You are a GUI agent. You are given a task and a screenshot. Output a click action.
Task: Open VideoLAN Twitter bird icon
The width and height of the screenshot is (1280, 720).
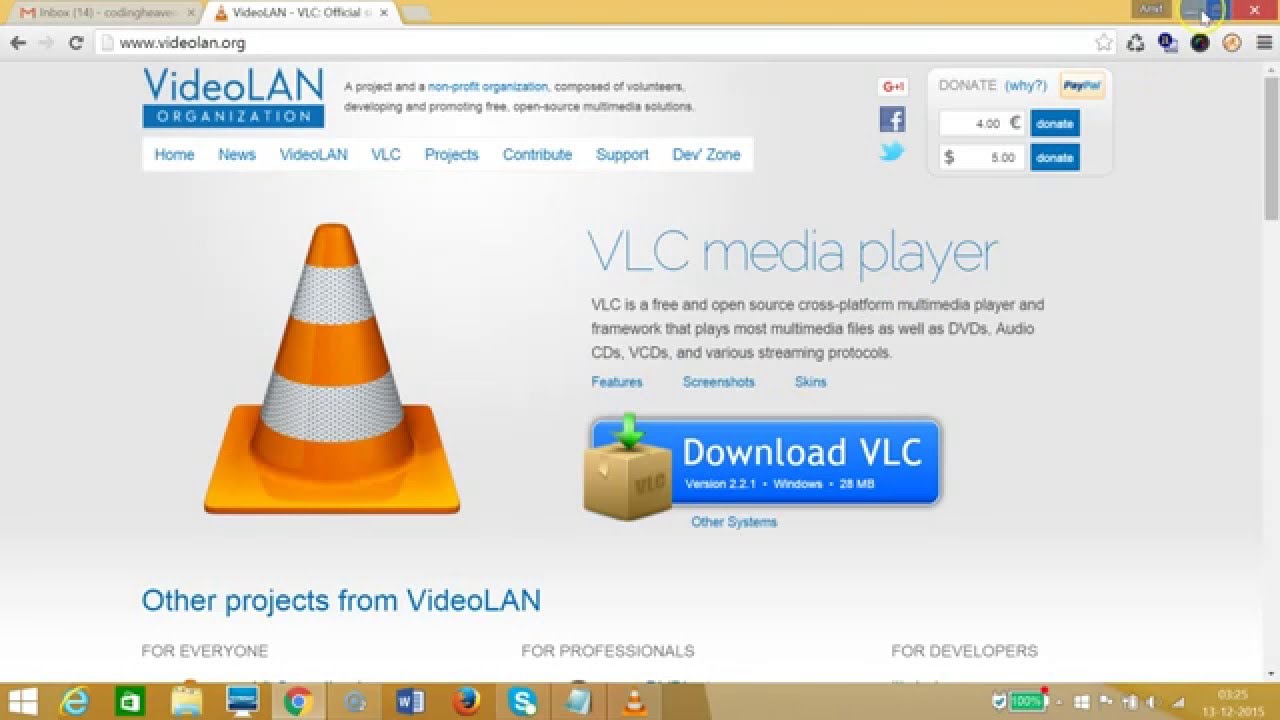tap(892, 152)
